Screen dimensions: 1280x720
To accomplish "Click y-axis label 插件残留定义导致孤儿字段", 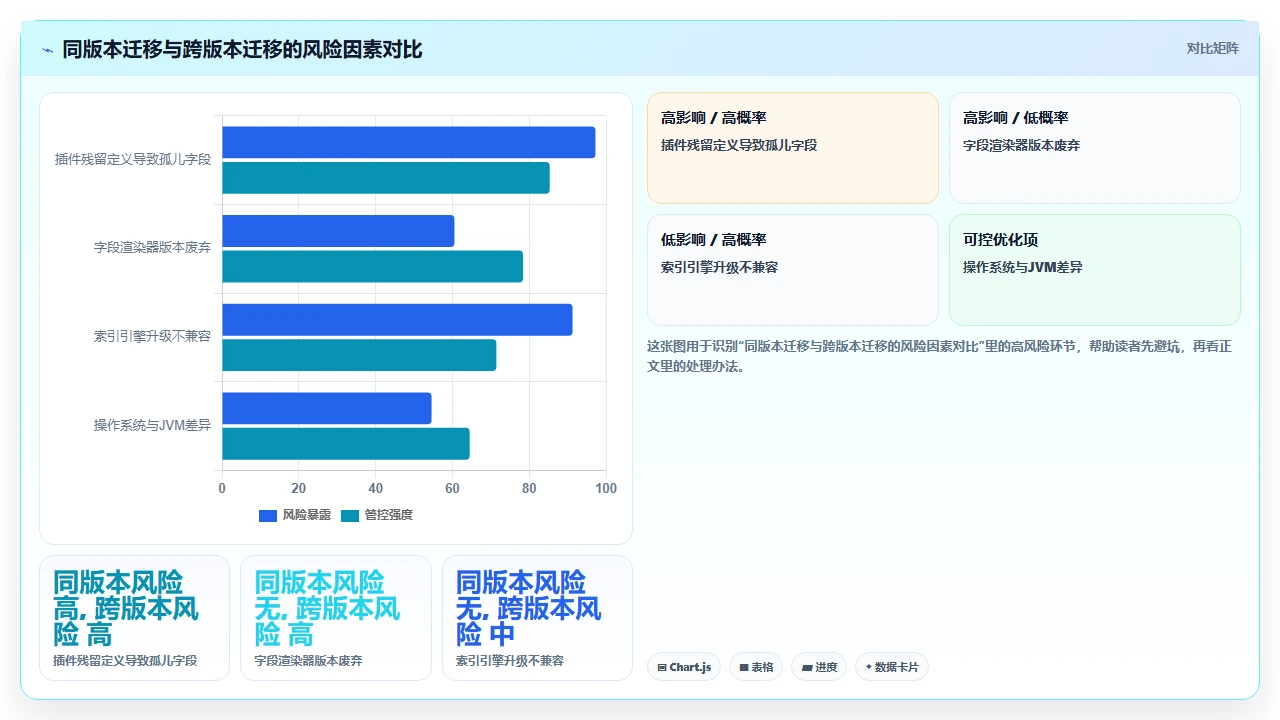I will (133, 159).
